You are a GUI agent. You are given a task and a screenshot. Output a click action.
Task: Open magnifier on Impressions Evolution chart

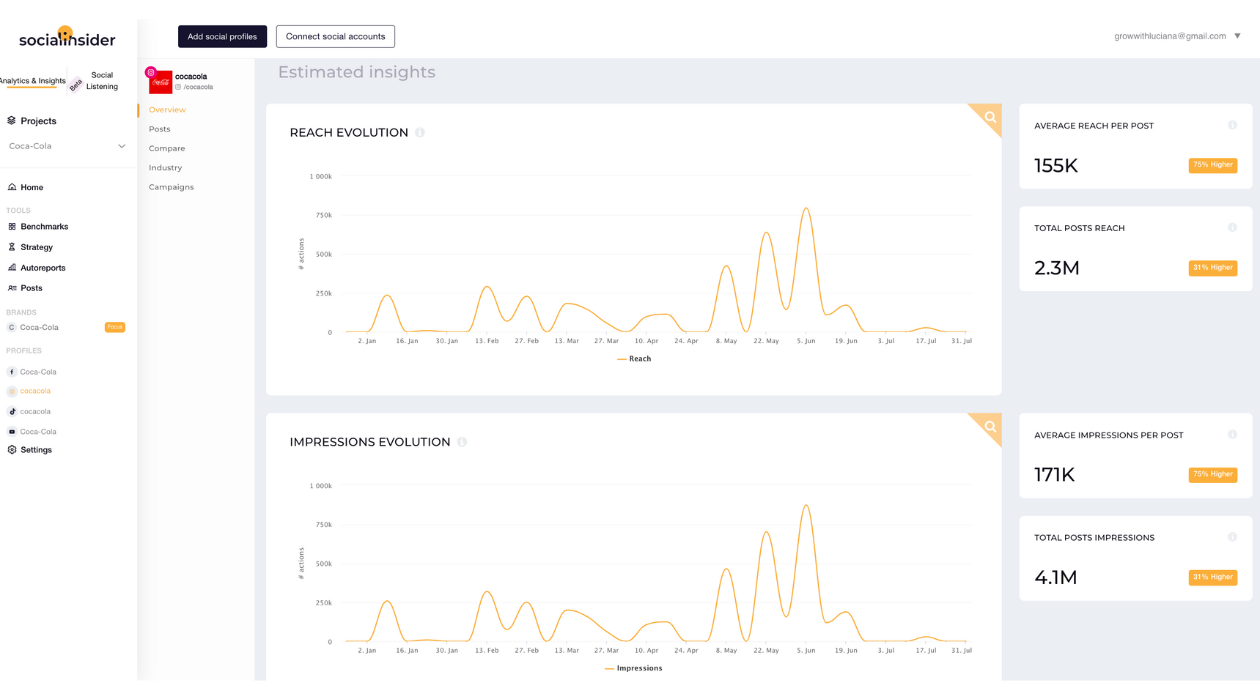coord(990,427)
